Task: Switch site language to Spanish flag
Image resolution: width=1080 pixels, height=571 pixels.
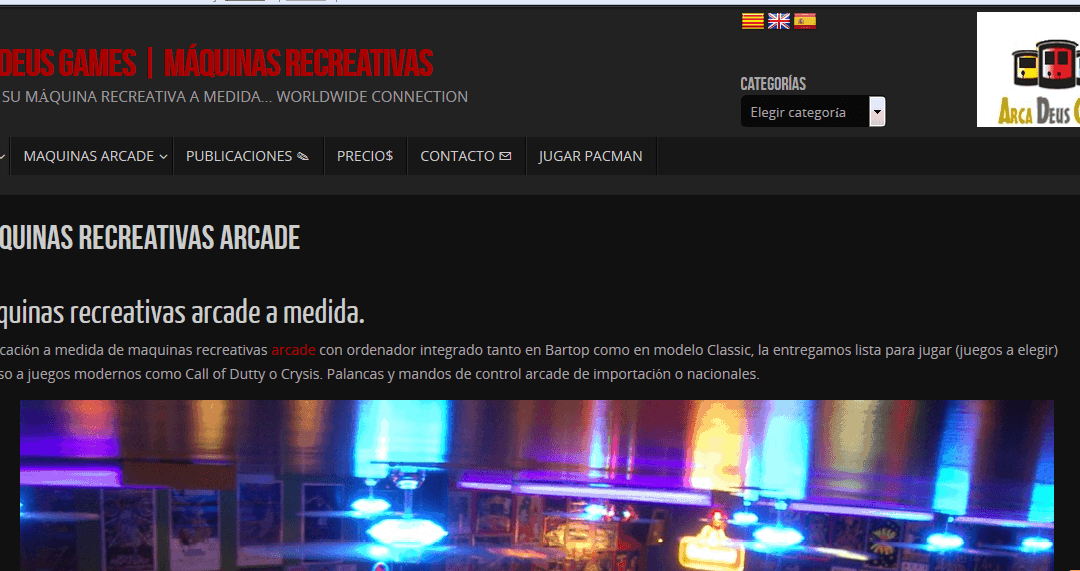Action: tap(804, 21)
